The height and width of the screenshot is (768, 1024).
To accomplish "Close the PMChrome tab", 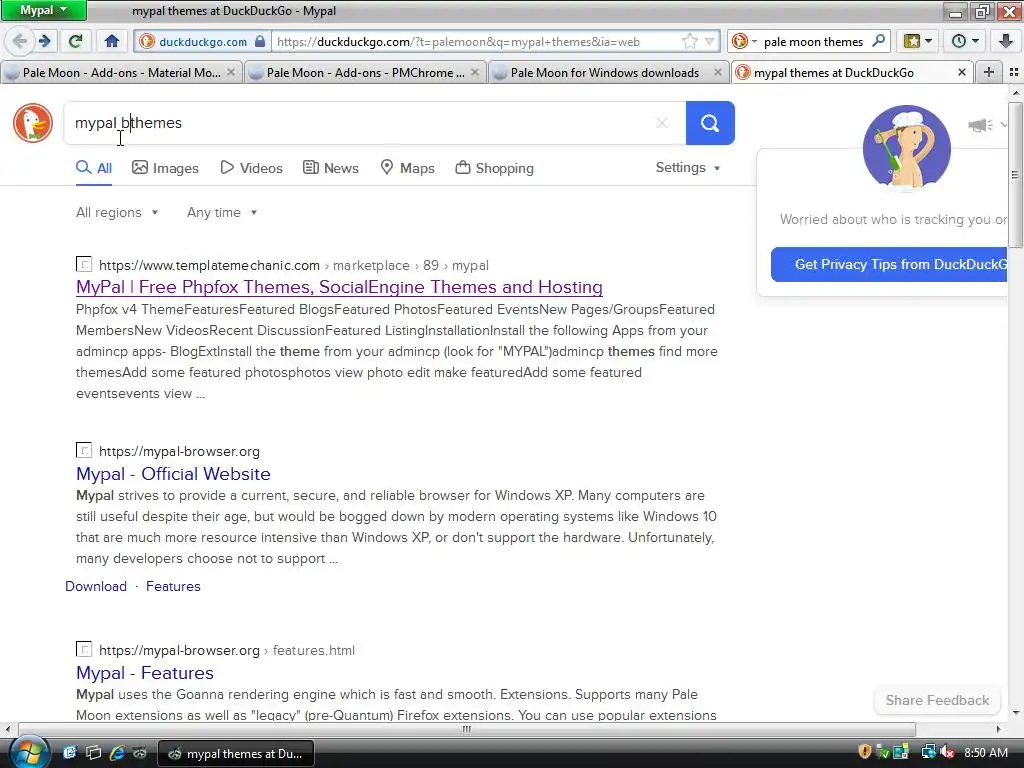I will 475,72.
